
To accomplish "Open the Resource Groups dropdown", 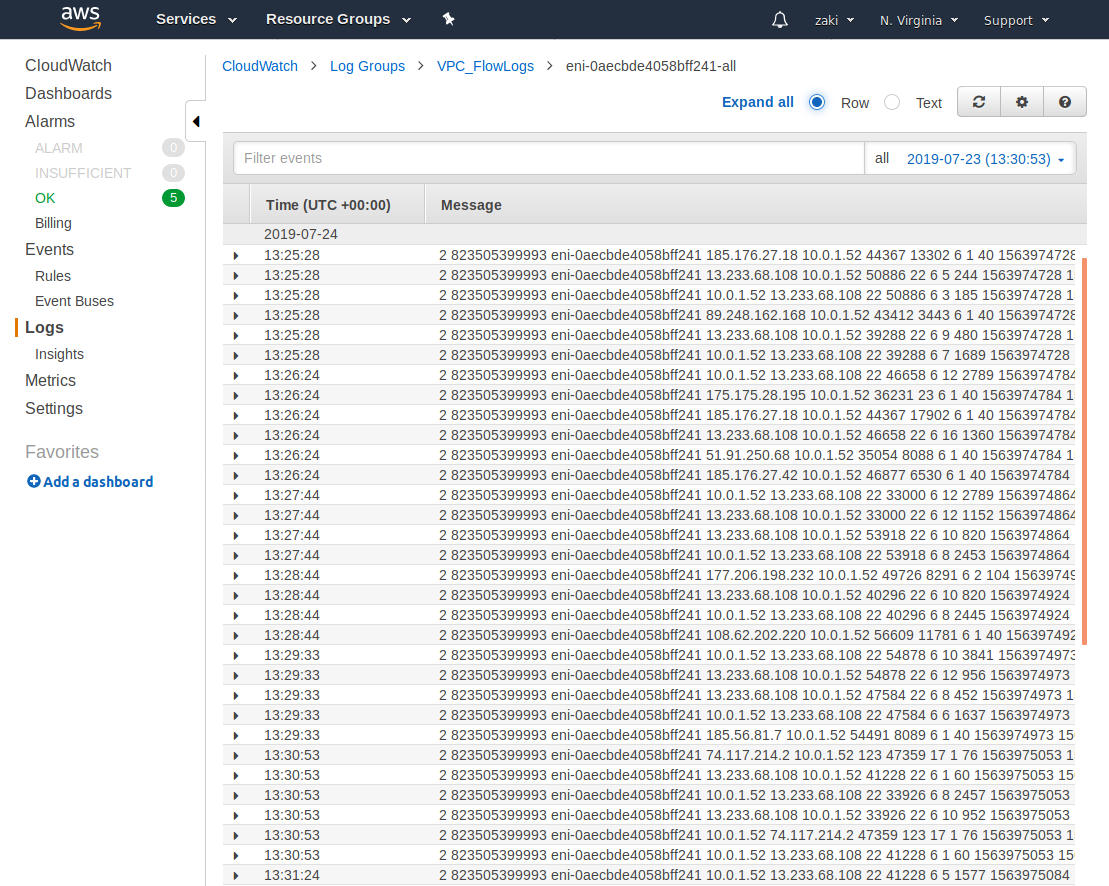I will 338,19.
